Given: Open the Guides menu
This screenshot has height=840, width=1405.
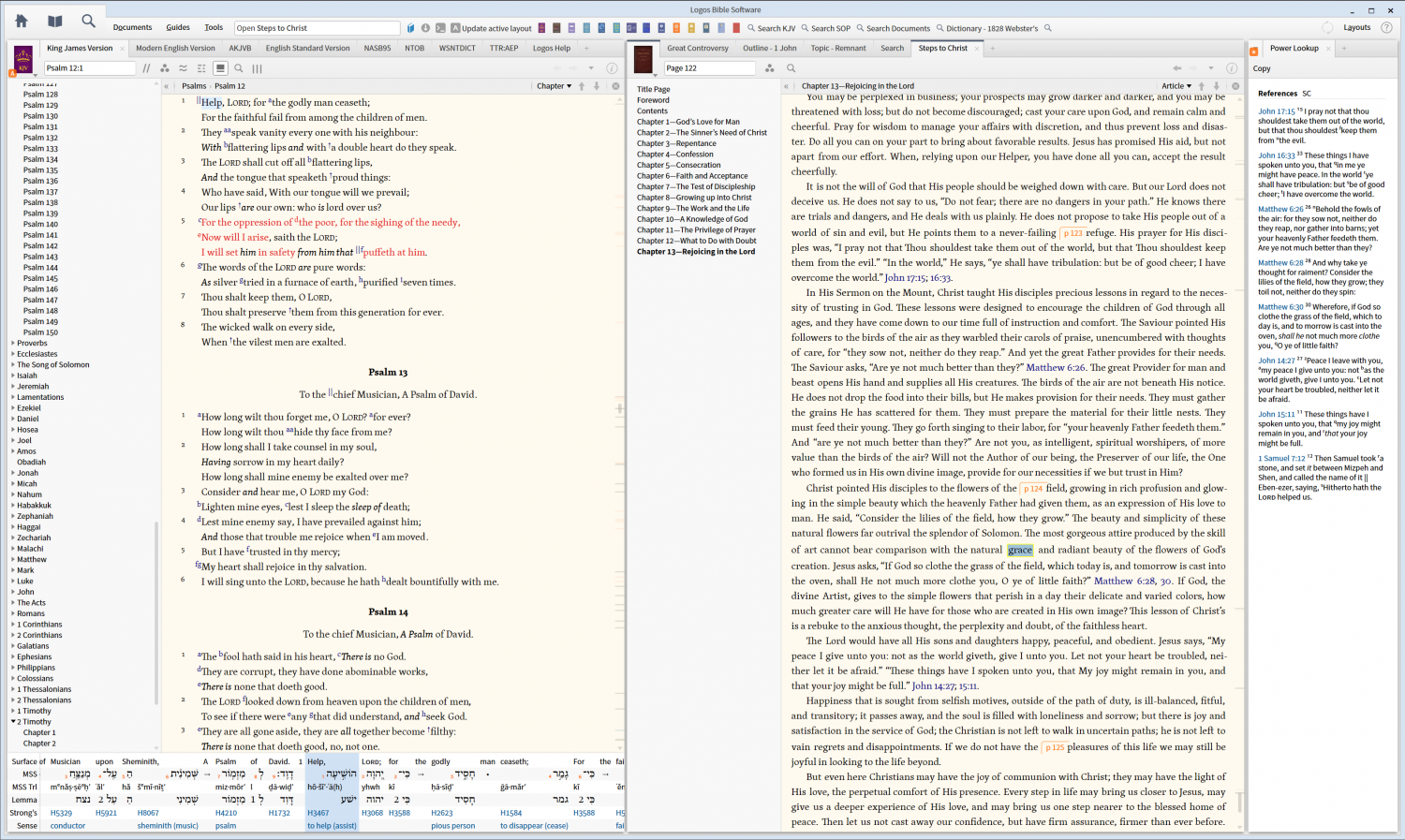Looking at the screenshot, I should 178,28.
